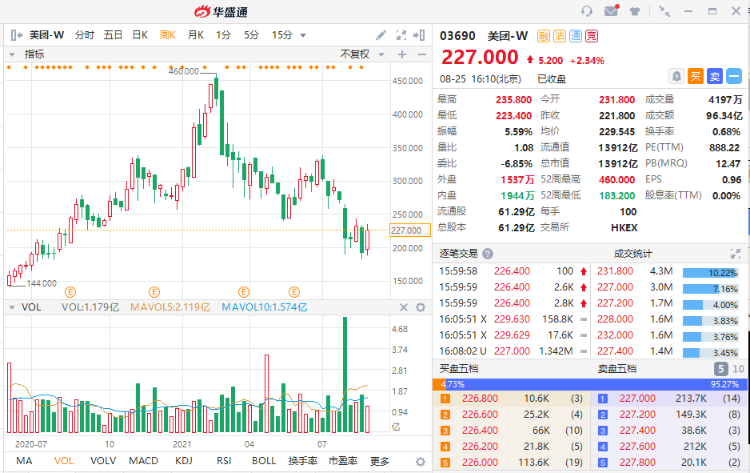Image resolution: width=750 pixels, height=473 pixels.
Task: Select the KDJ indicator
Action: pyautogui.click(x=184, y=461)
